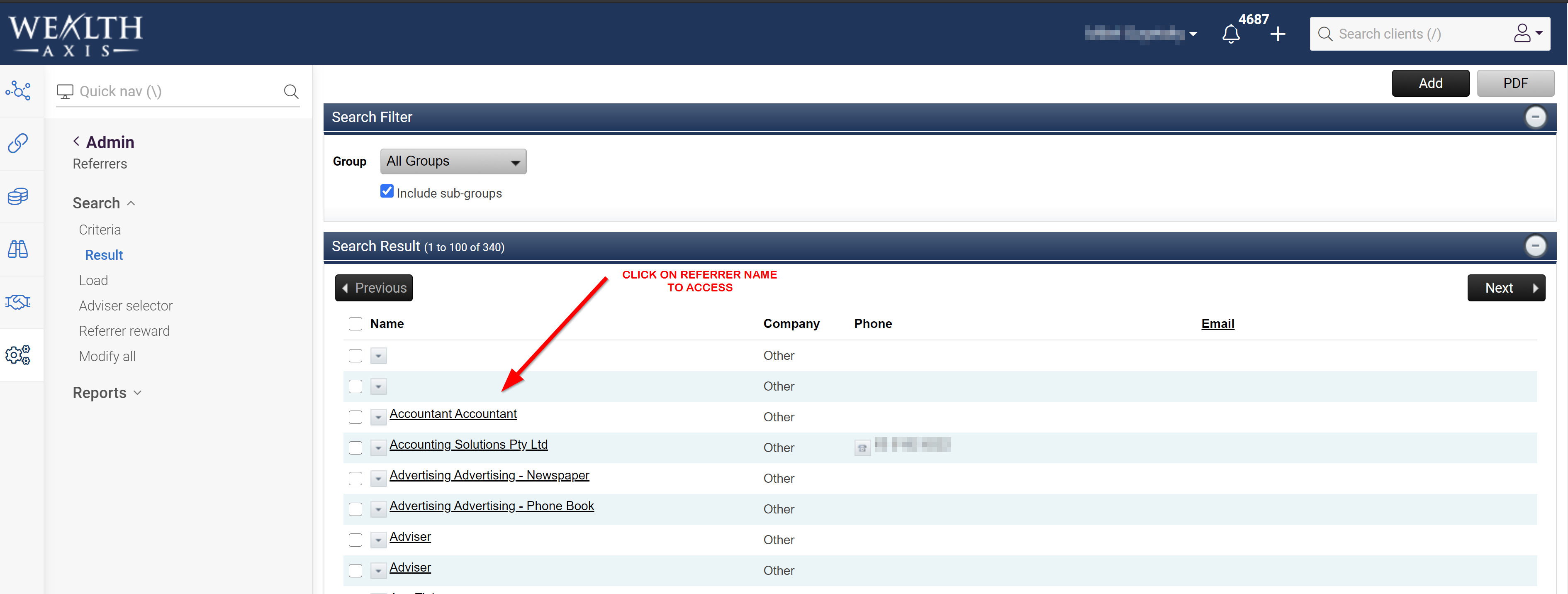Viewport: 1568px width, 594px height.
Task: Click the network nodes sidebar icon
Action: [18, 91]
